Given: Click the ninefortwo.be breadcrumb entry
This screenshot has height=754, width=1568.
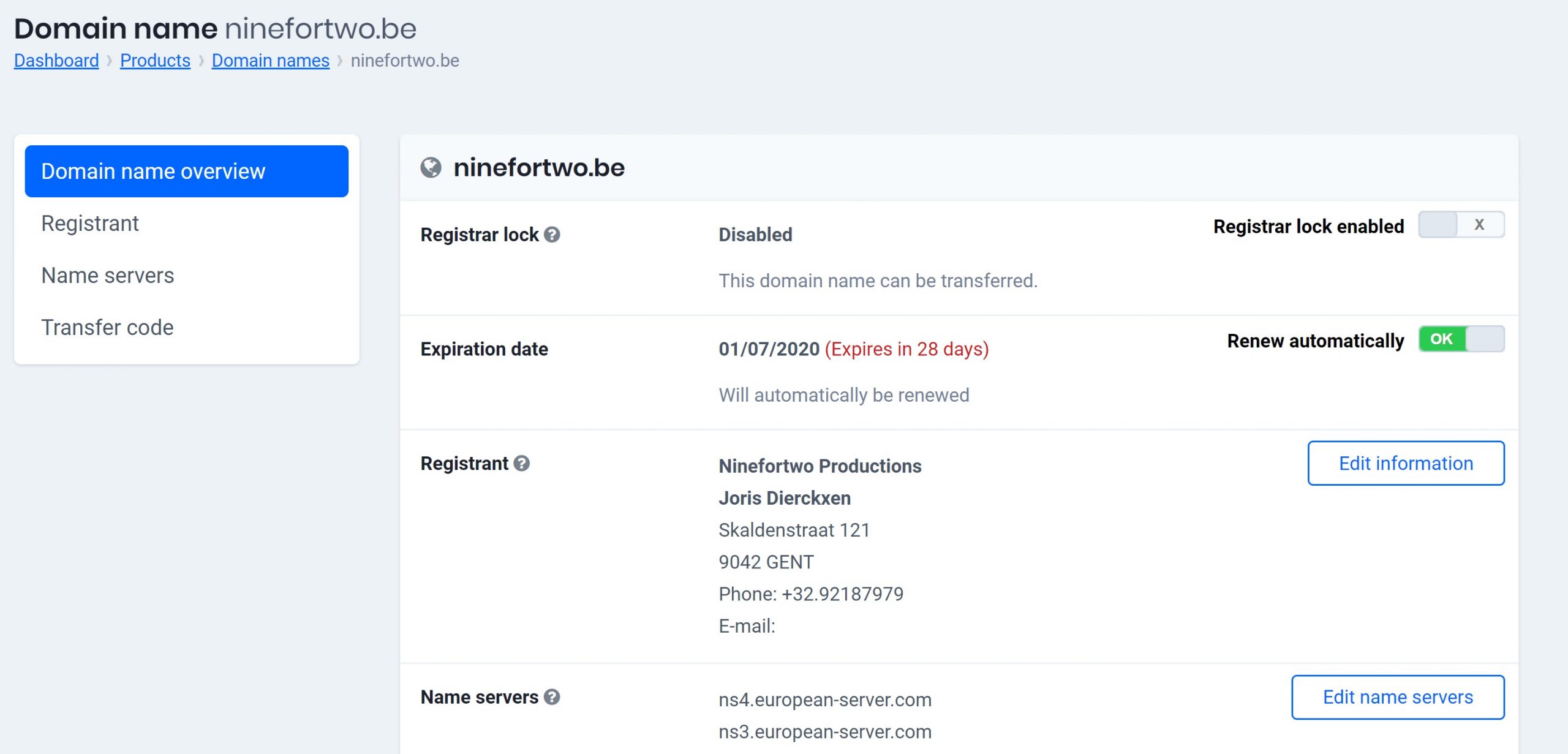Looking at the screenshot, I should [404, 61].
